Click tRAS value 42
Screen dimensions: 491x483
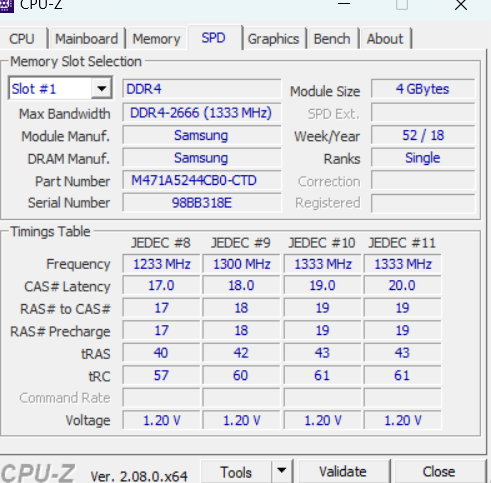(241, 353)
